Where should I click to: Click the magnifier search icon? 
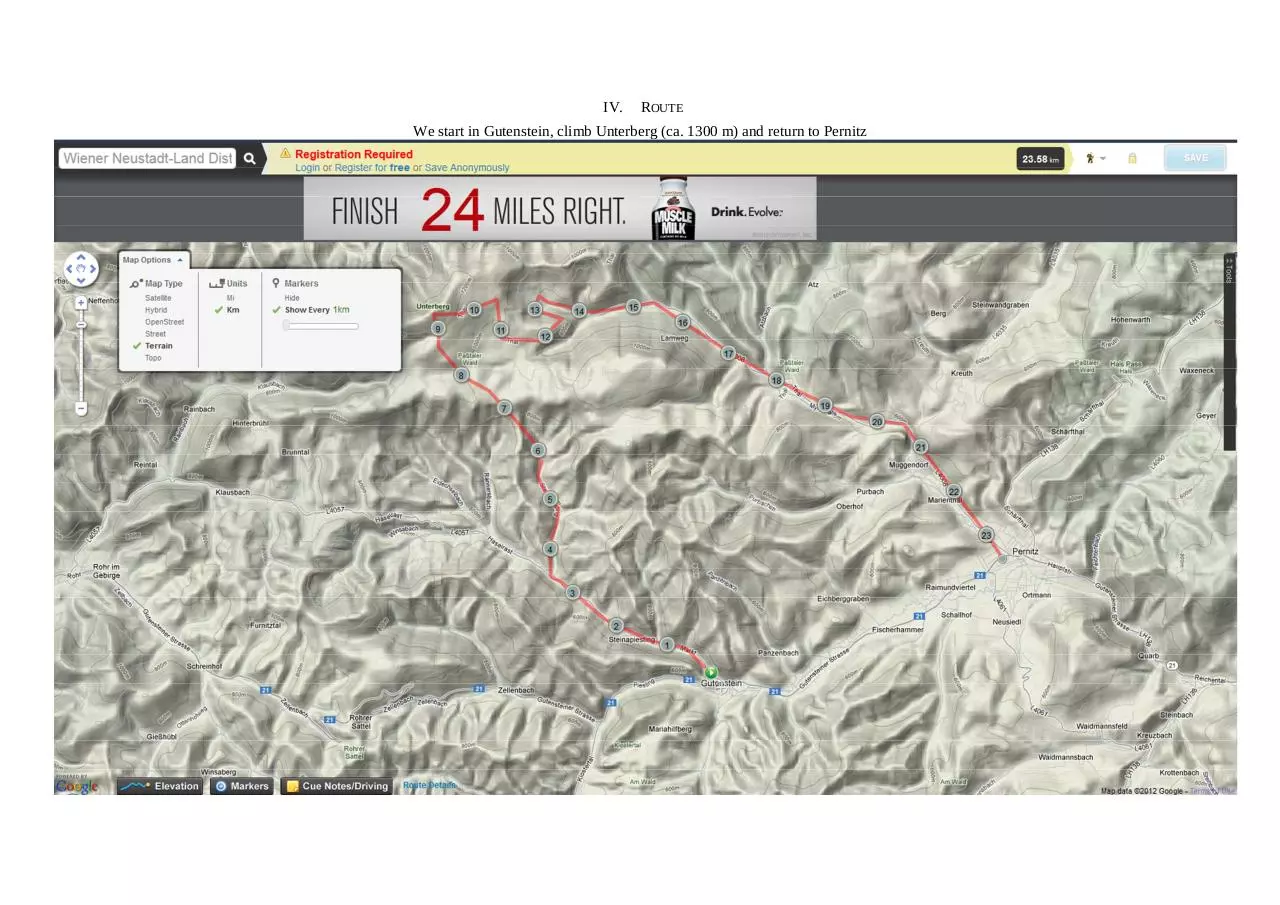click(x=250, y=158)
